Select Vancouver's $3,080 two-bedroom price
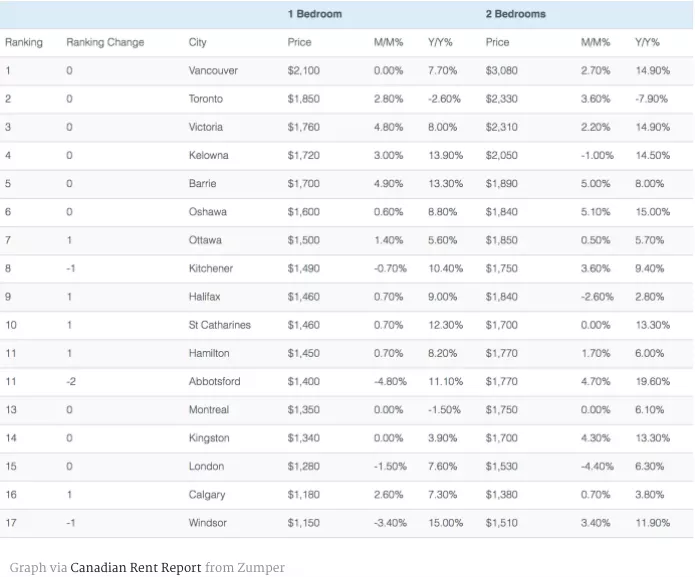Image resolution: width=695 pixels, height=577 pixels. 502,71
